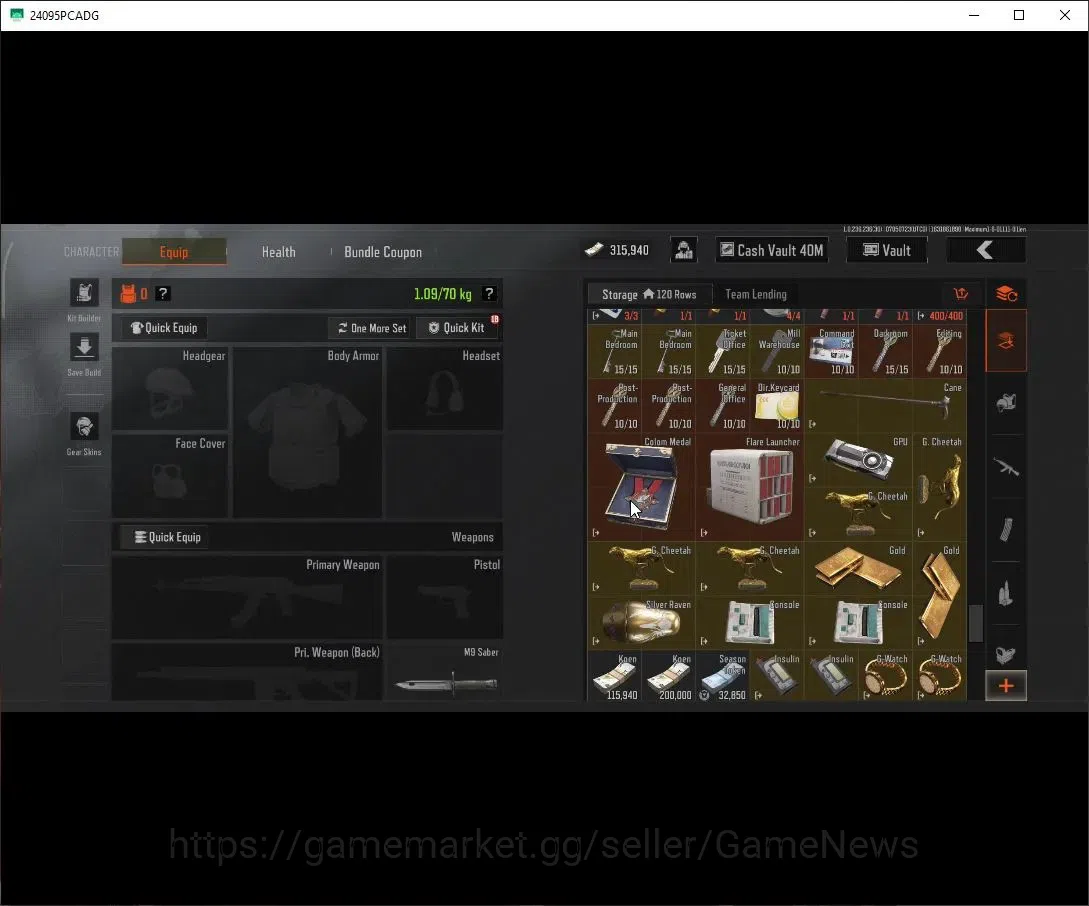Switch to the Health tab
The image size is (1089, 906).
pos(279,252)
